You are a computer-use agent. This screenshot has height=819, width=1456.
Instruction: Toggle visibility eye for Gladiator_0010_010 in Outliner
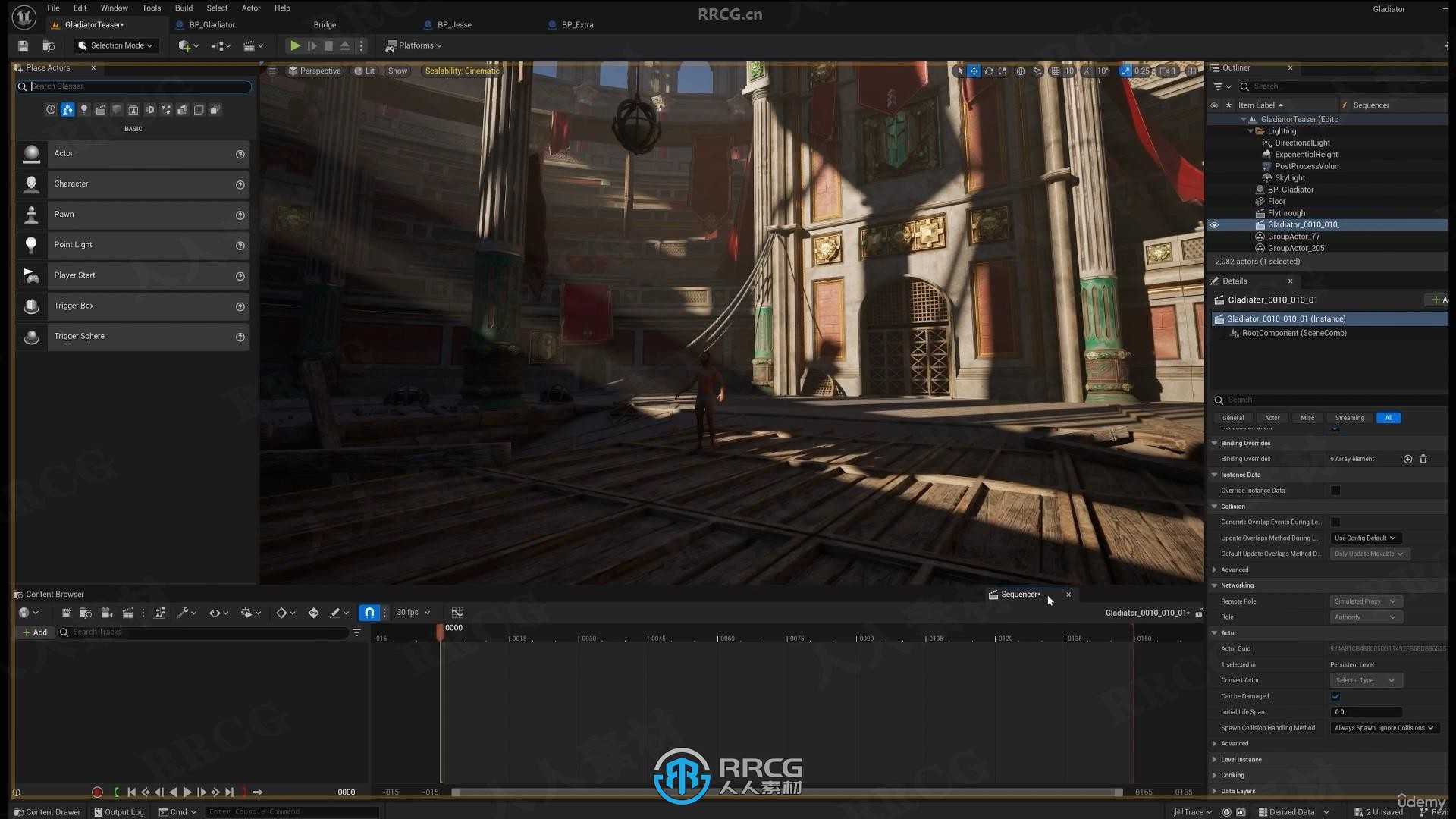point(1214,225)
